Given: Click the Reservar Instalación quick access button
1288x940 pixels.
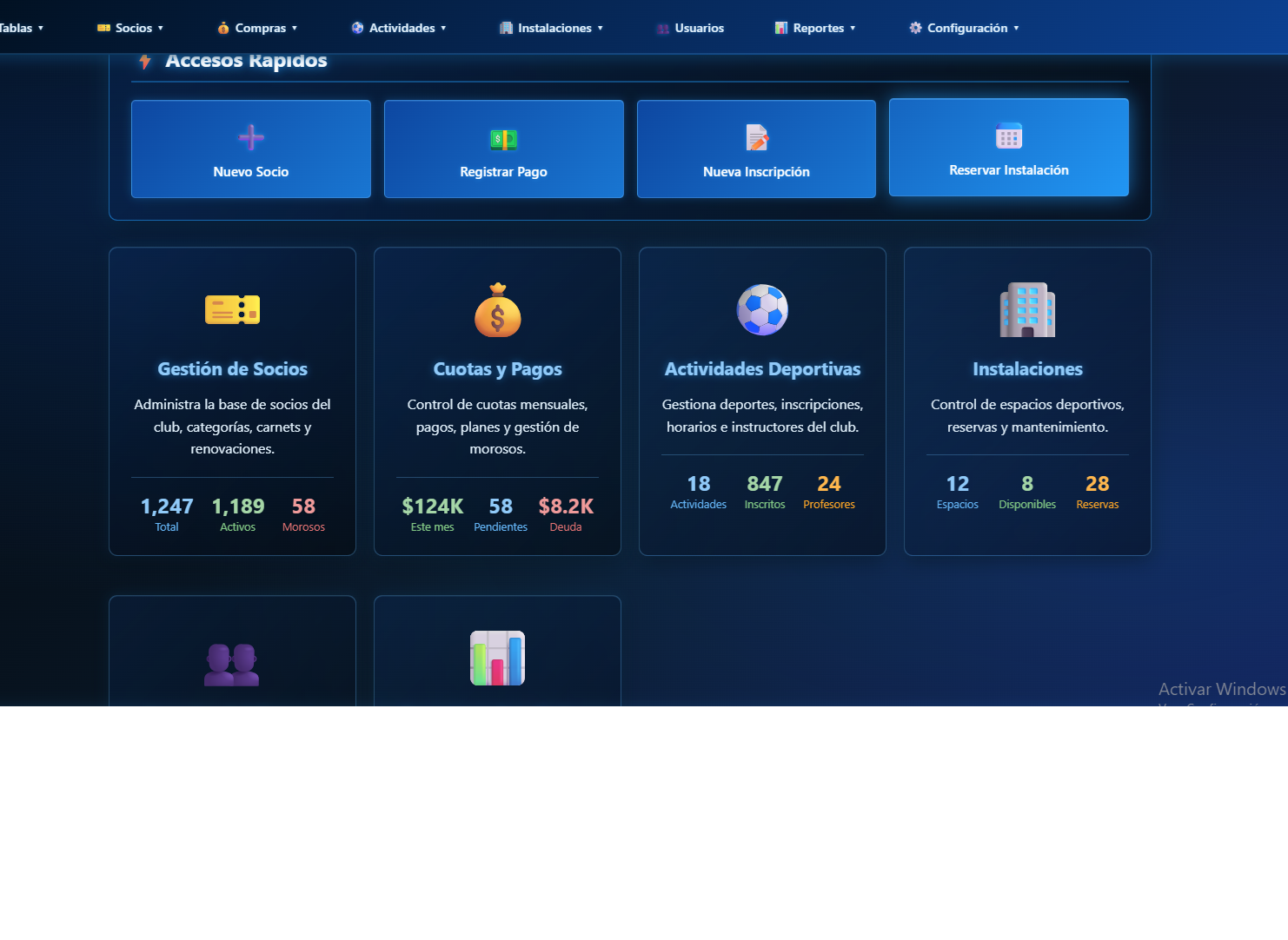Looking at the screenshot, I should [1008, 148].
